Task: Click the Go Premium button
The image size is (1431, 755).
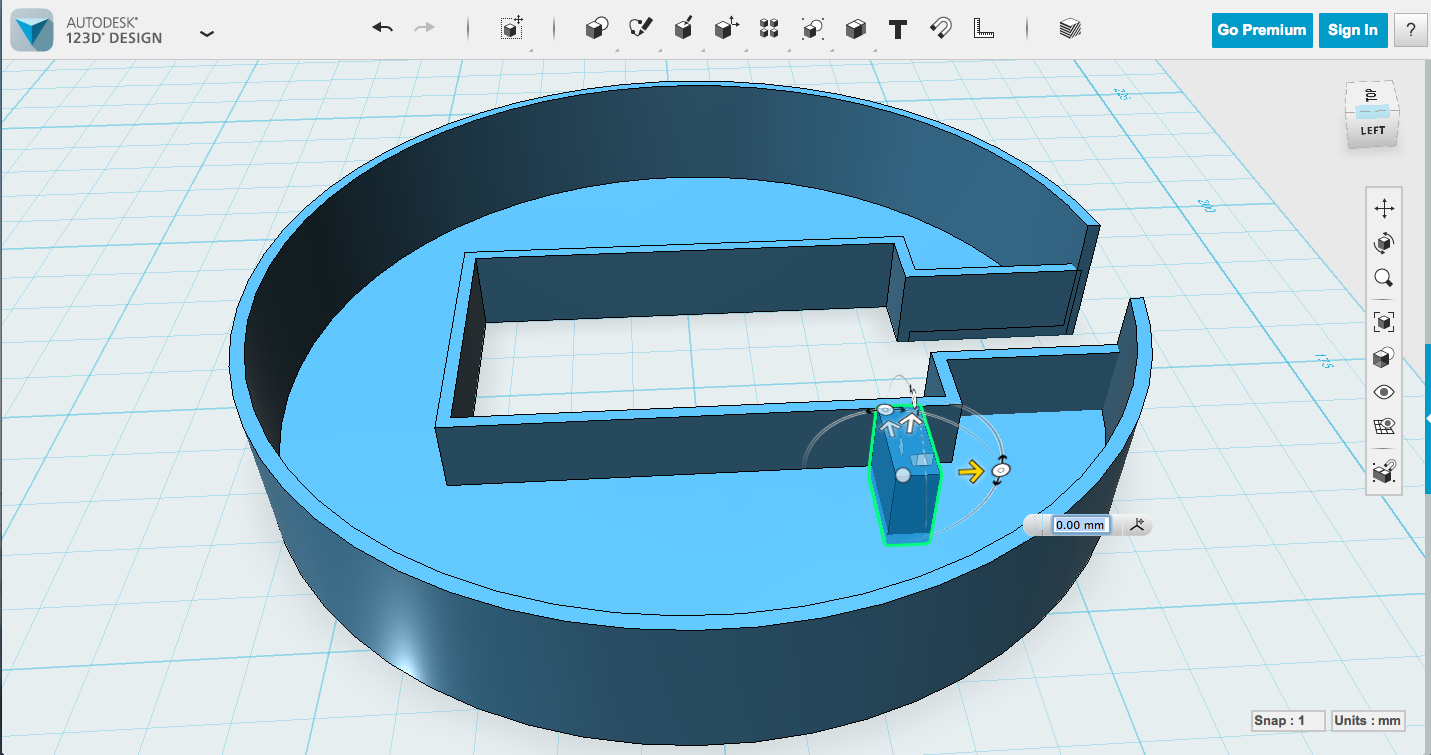Action: pyautogui.click(x=1262, y=30)
